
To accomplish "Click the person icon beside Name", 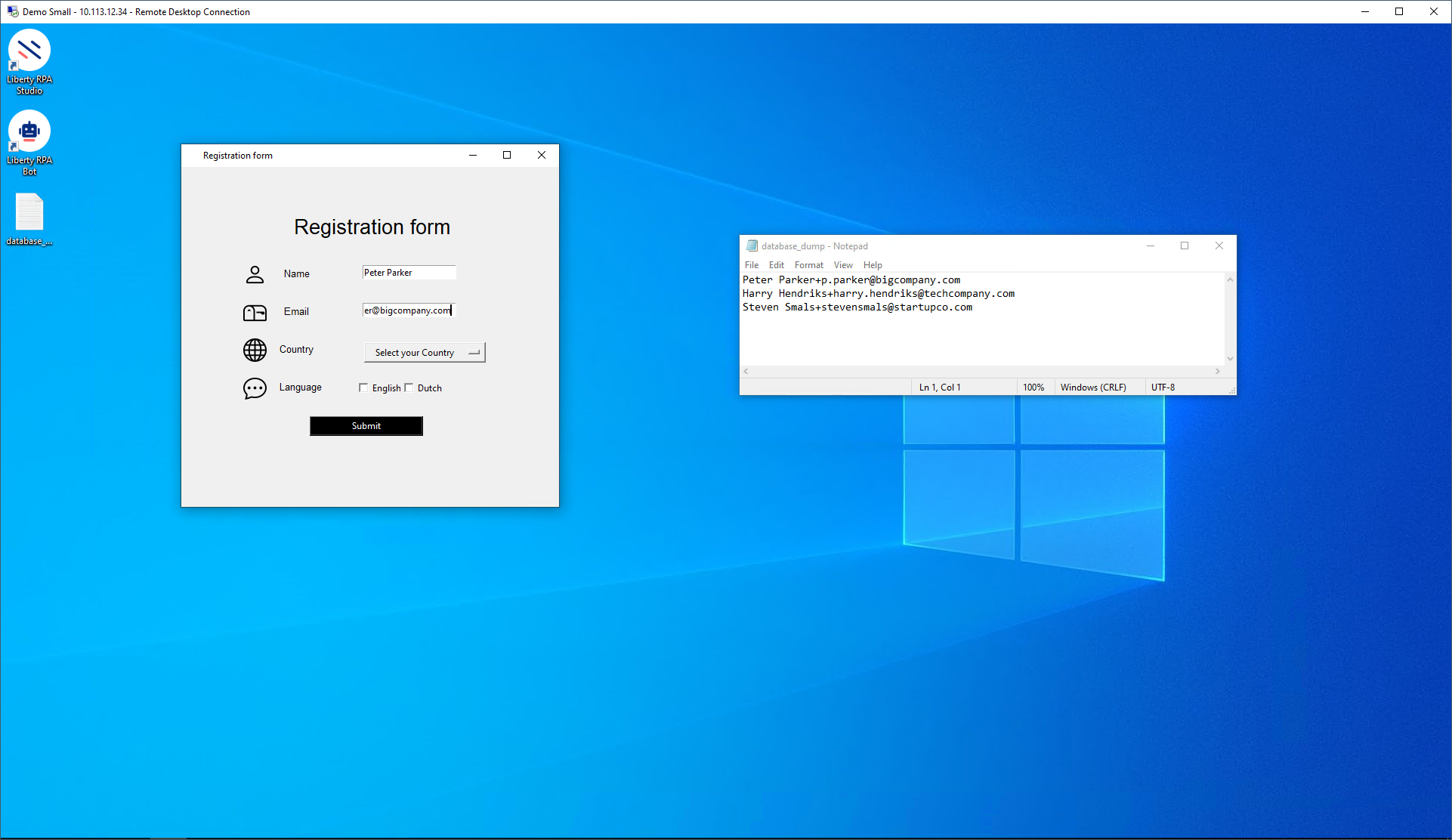I will [x=255, y=274].
